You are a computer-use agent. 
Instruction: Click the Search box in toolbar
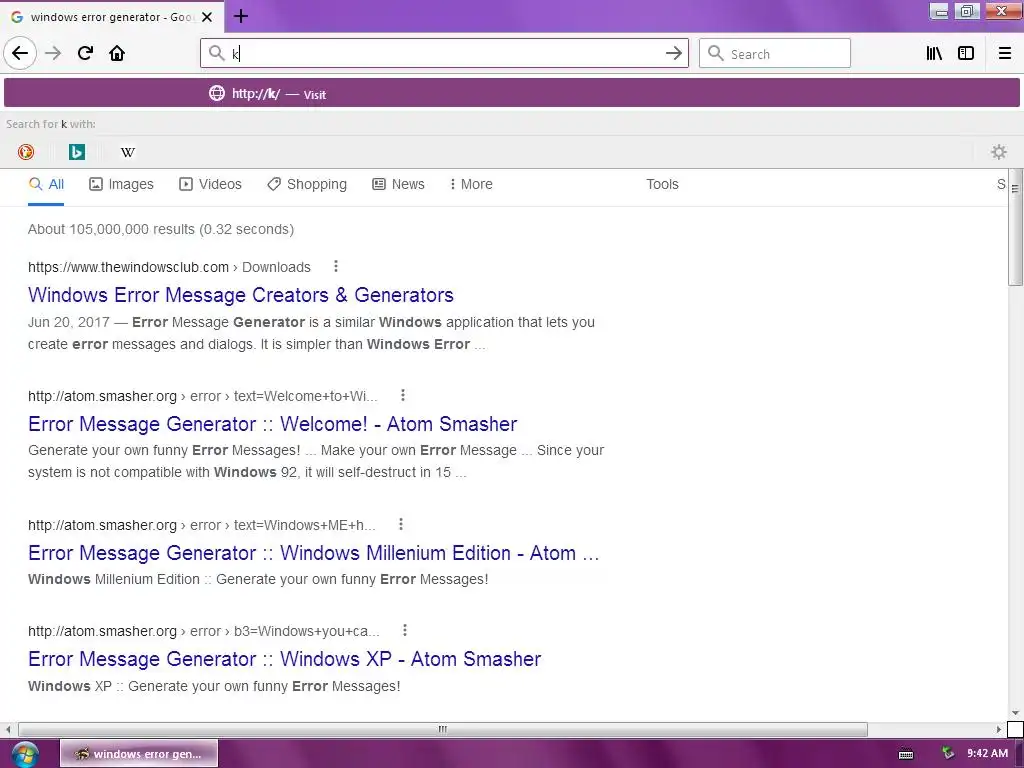775,53
